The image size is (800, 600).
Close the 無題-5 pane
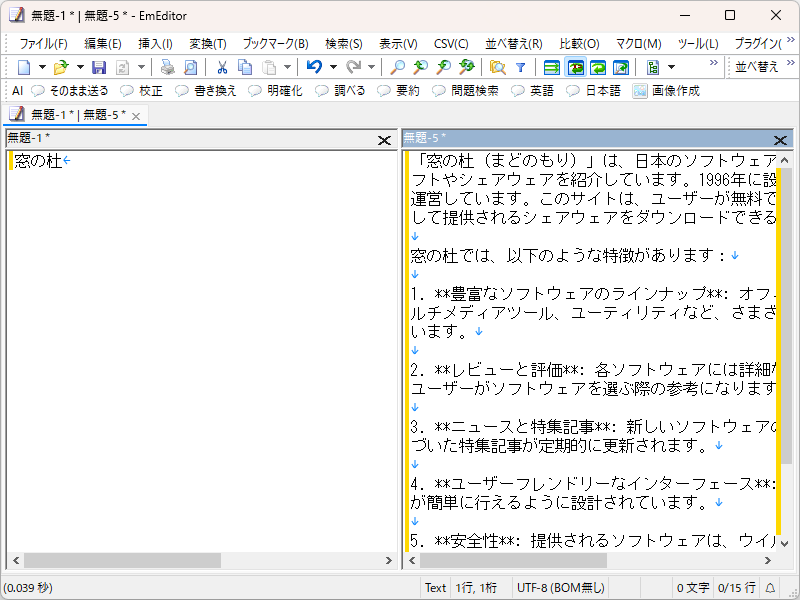point(780,140)
